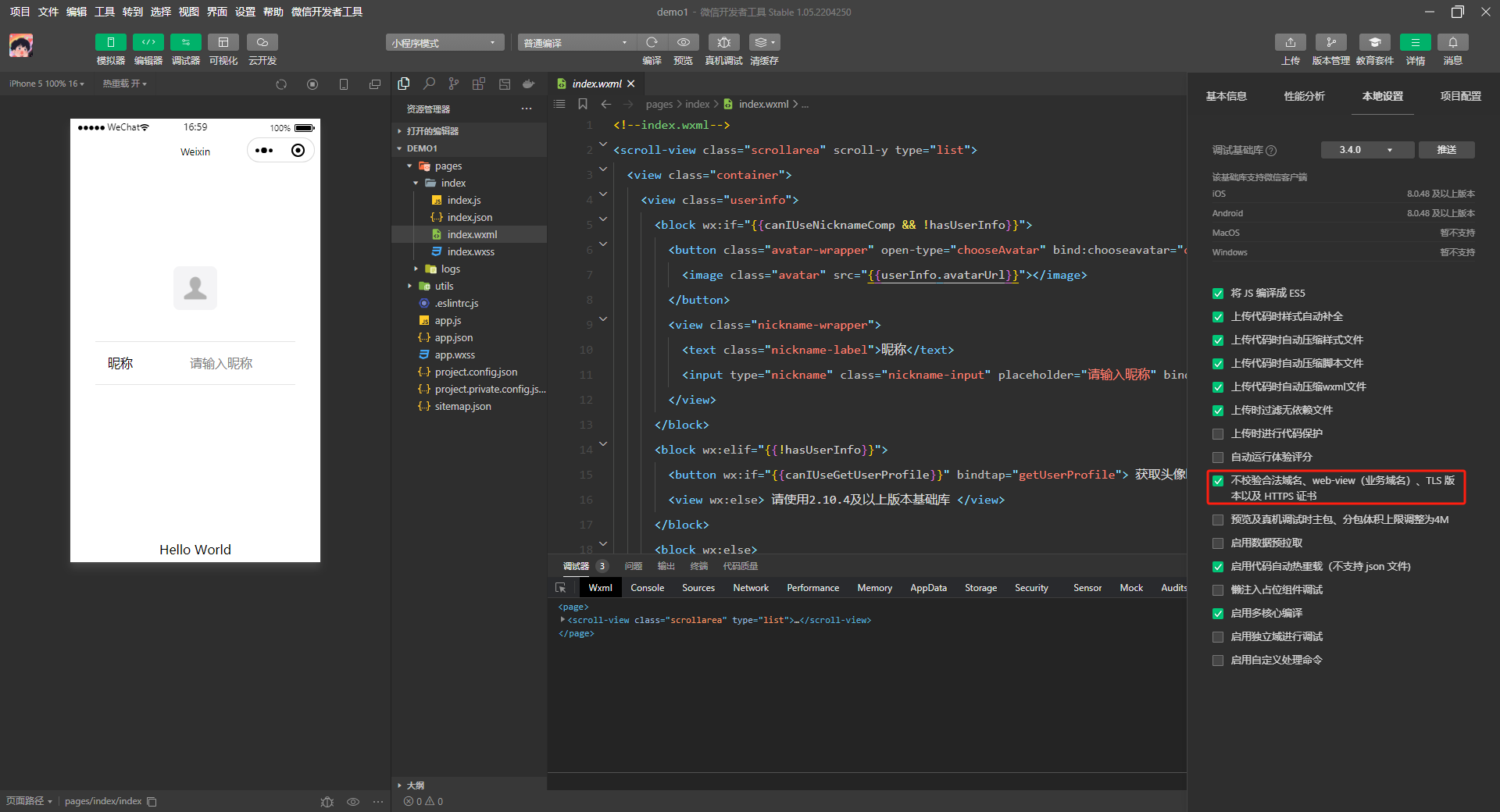
Task: Open 版本管理 version control icon
Action: (x=1330, y=42)
